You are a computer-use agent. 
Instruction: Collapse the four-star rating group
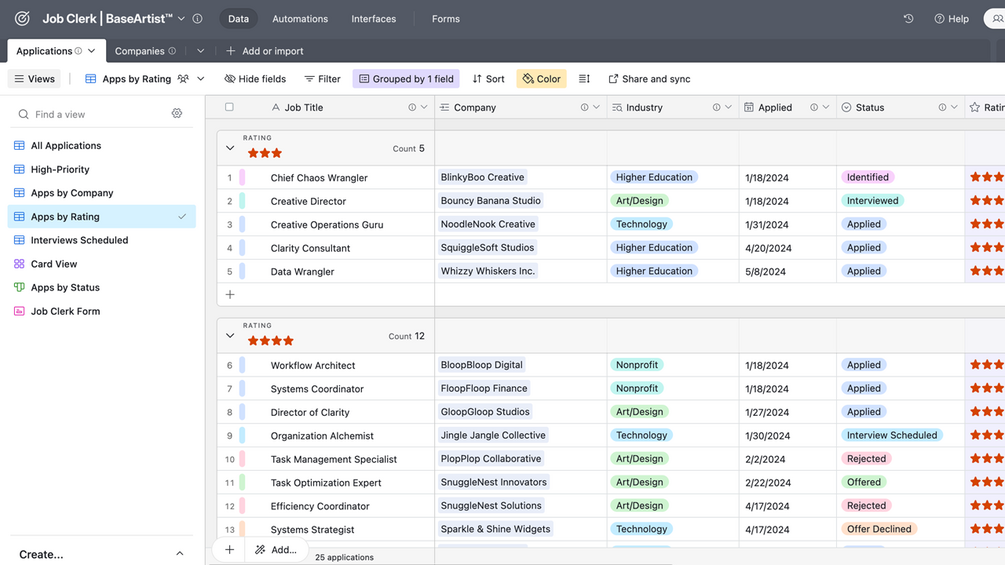230,336
